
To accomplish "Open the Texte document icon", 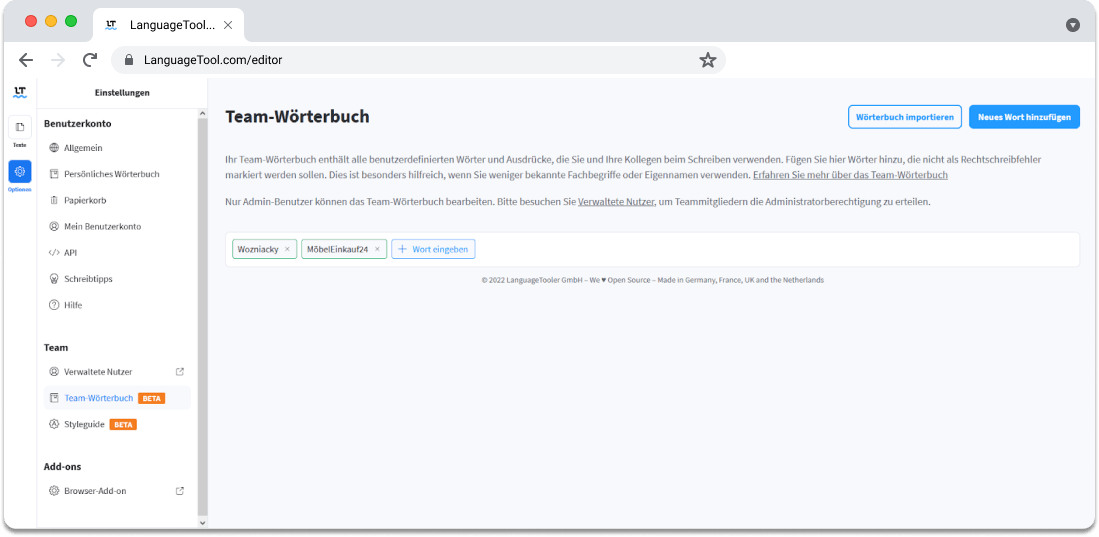I will (20, 127).
